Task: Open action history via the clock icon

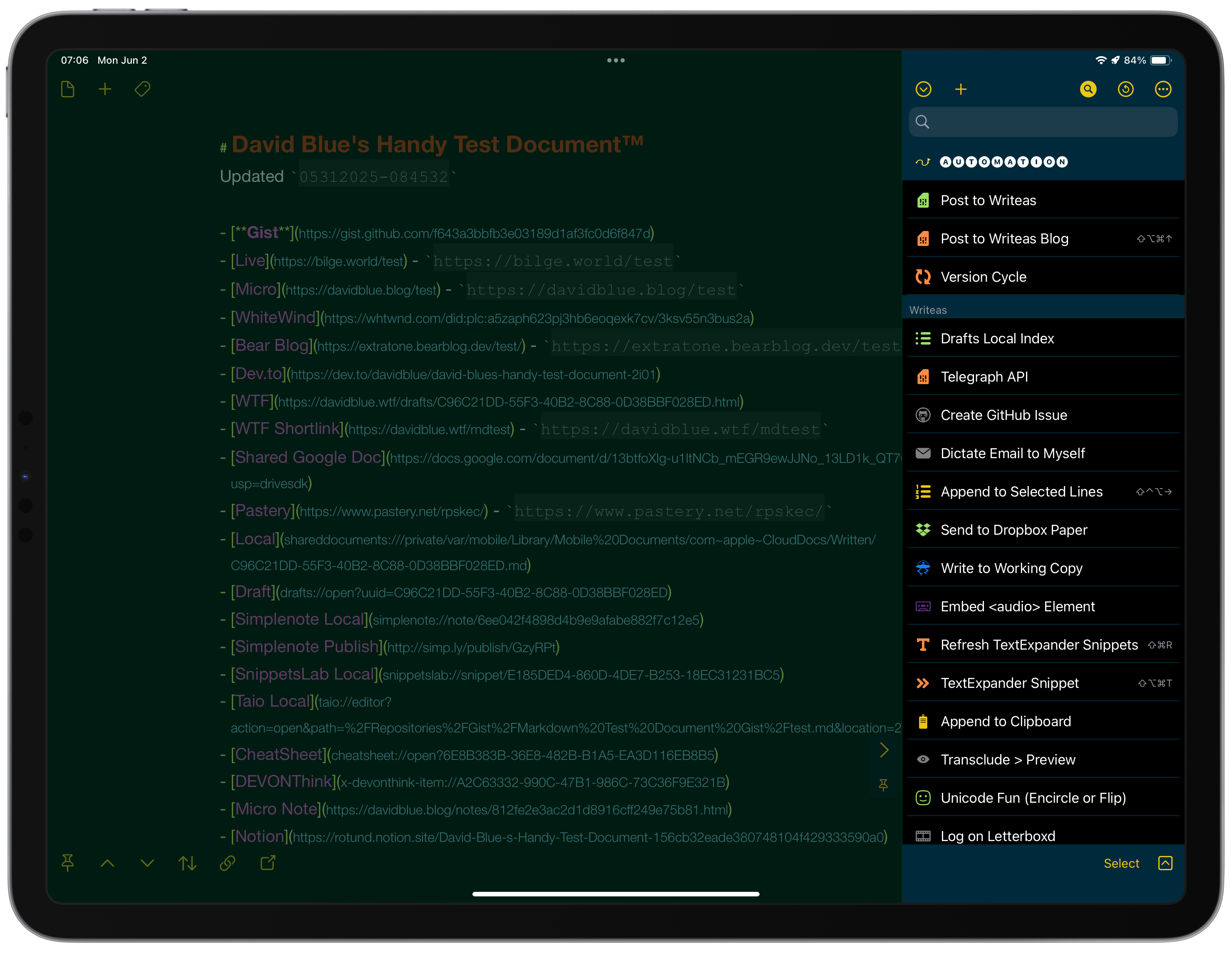Action: 1125,89
